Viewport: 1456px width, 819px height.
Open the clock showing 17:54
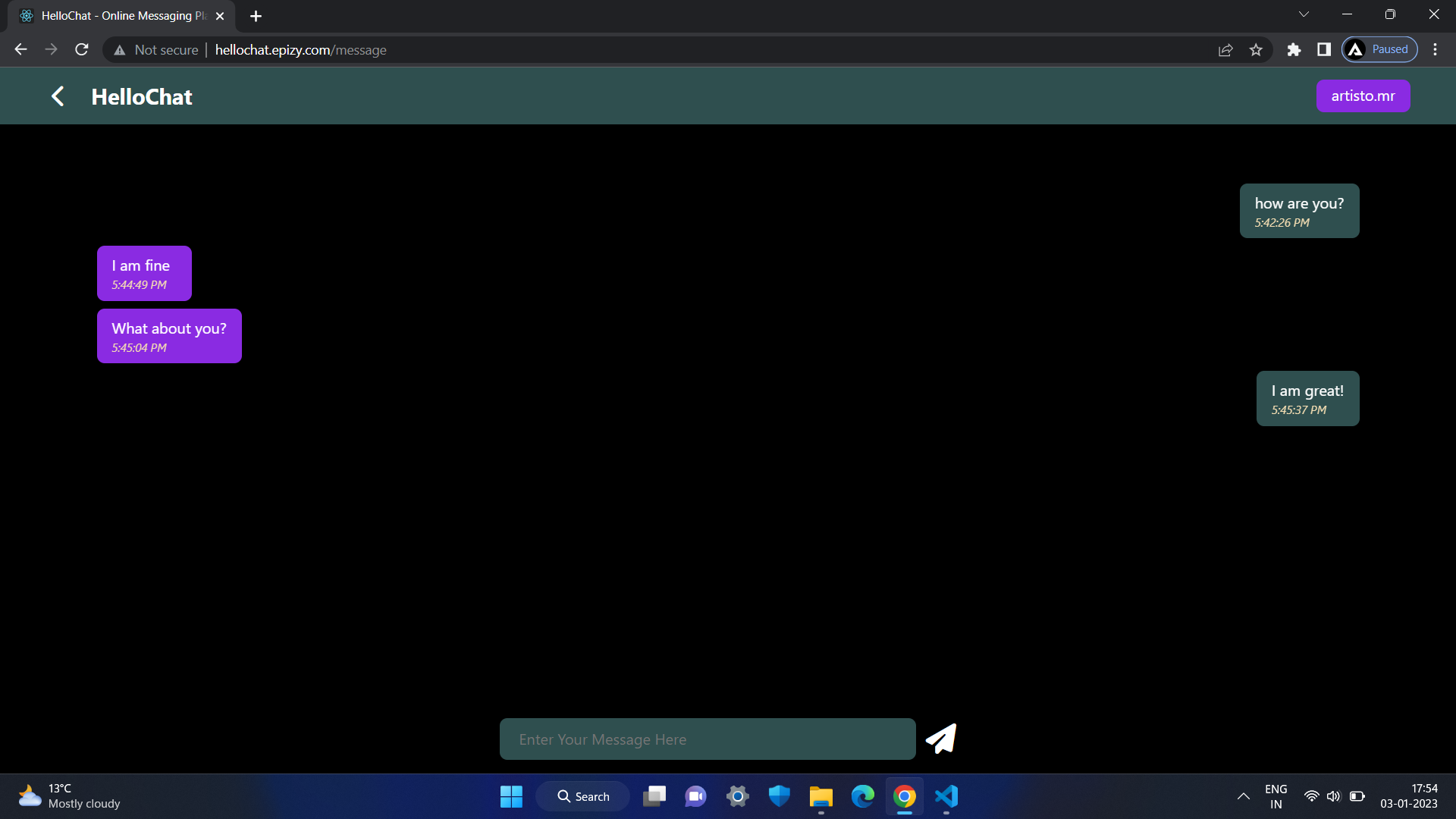tap(1409, 796)
